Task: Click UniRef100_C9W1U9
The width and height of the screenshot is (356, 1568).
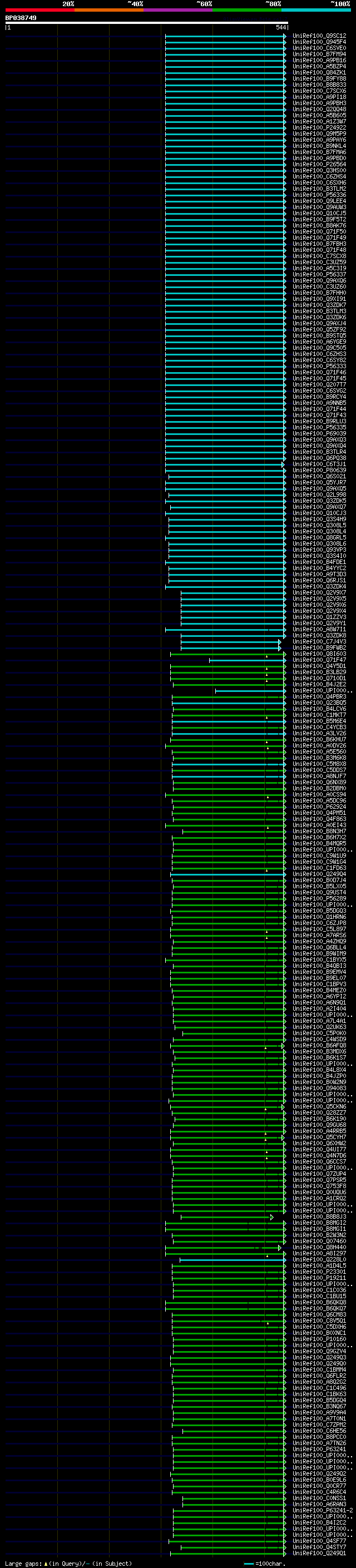Action: click(319, 855)
